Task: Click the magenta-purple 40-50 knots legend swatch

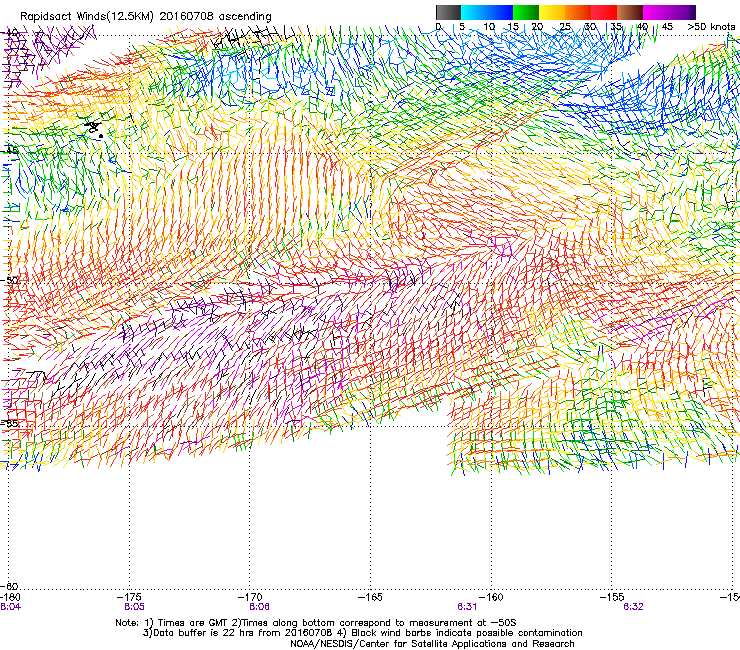Action: [669, 12]
